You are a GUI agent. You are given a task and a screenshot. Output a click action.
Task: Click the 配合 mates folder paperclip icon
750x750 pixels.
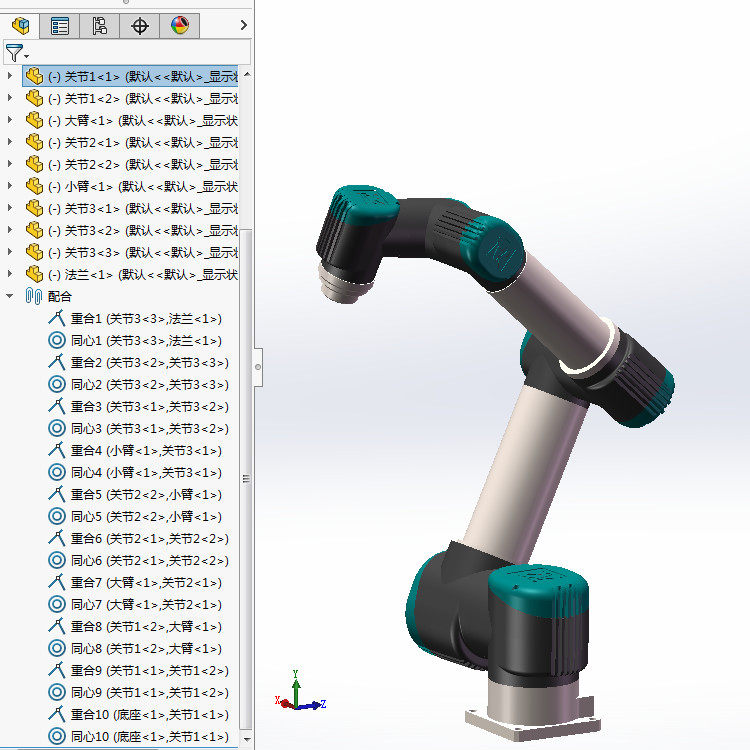[x=33, y=296]
